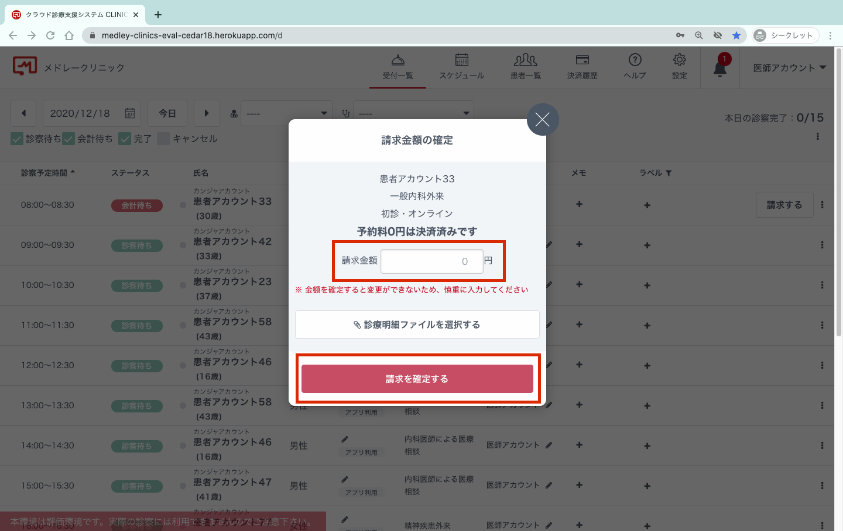
Task: Click the 請求金額 amount input field
Action: click(431, 261)
